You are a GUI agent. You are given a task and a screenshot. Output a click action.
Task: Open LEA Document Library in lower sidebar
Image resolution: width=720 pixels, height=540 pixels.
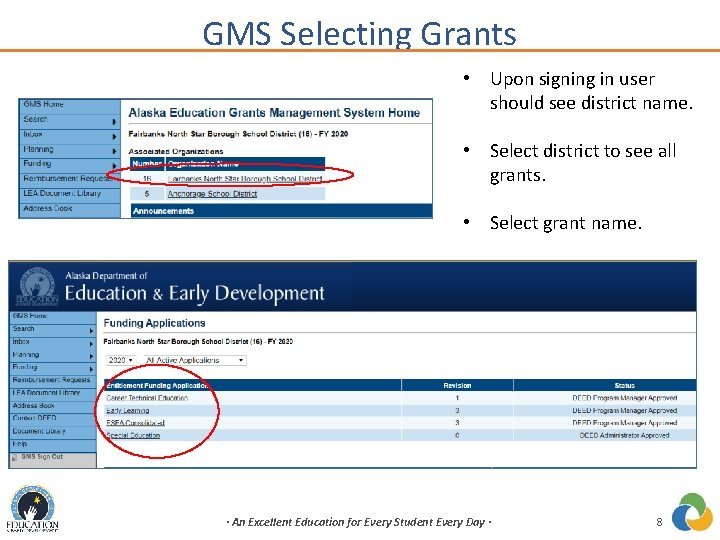(46, 393)
